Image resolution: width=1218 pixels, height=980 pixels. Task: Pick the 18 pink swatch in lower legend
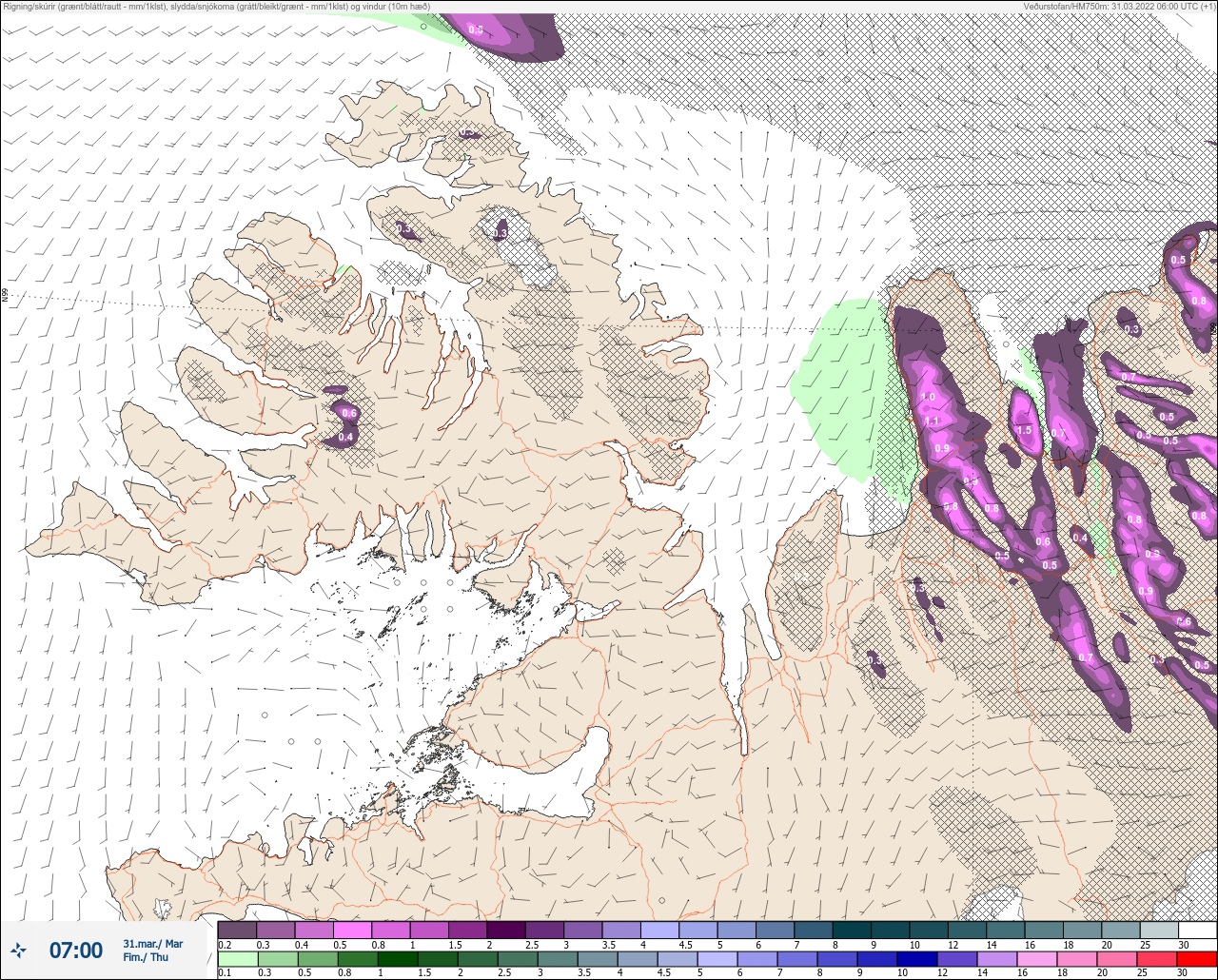point(1076,959)
